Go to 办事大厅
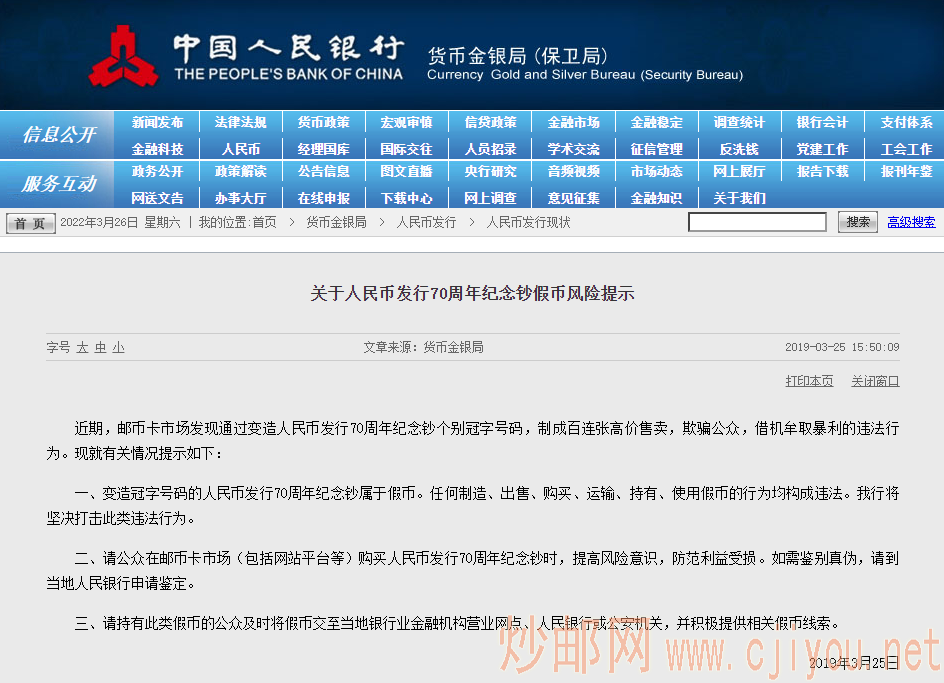The height and width of the screenshot is (683, 944). tap(240, 198)
